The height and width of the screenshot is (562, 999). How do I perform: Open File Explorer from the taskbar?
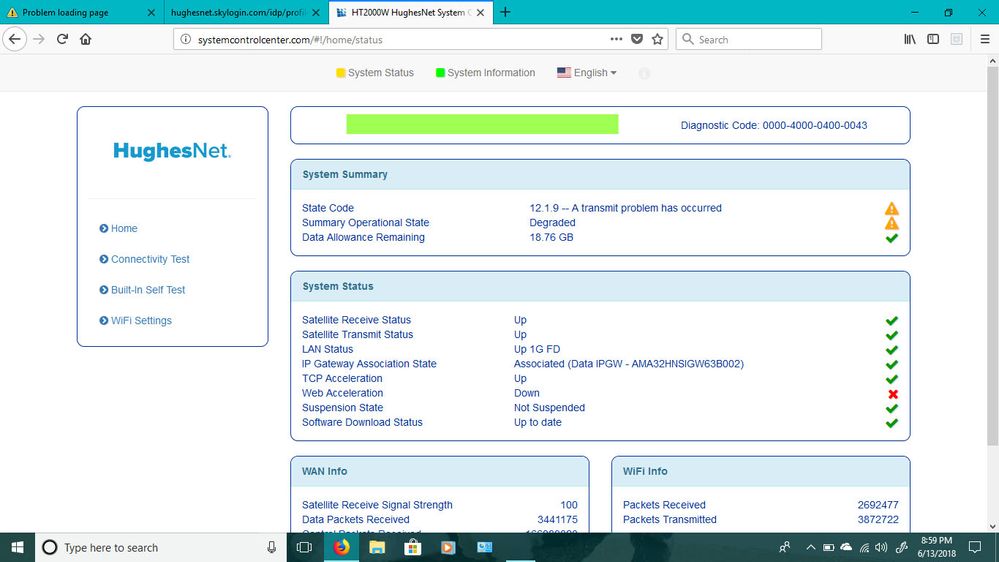(377, 547)
